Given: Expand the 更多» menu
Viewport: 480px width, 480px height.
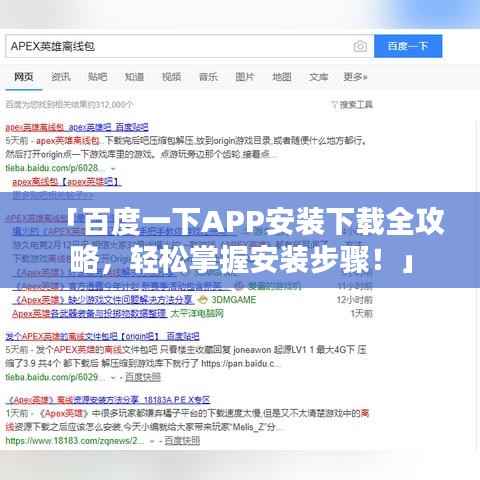Looking at the screenshot, I should pyautogui.click(x=355, y=77).
